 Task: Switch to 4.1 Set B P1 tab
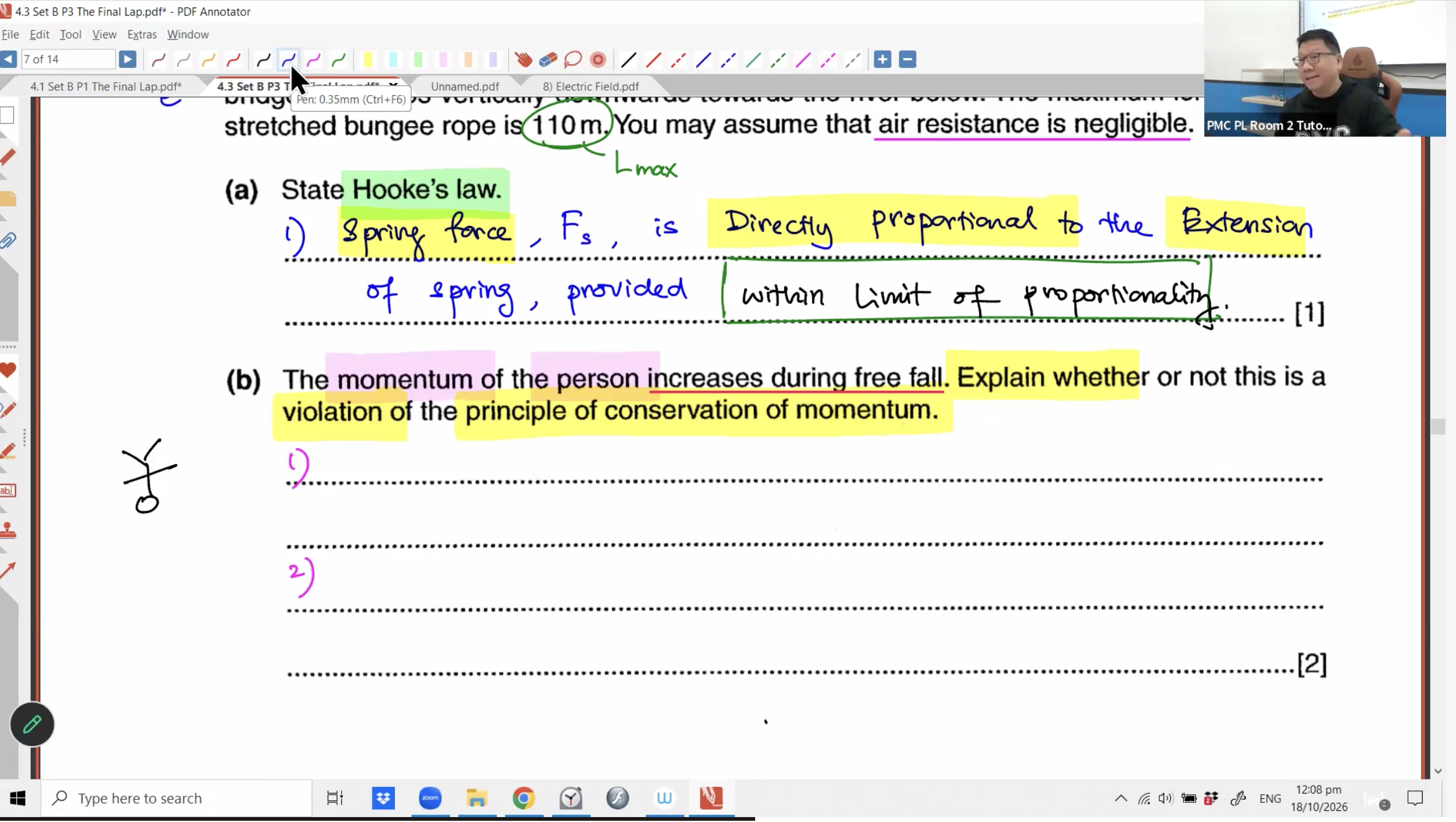coord(106,86)
